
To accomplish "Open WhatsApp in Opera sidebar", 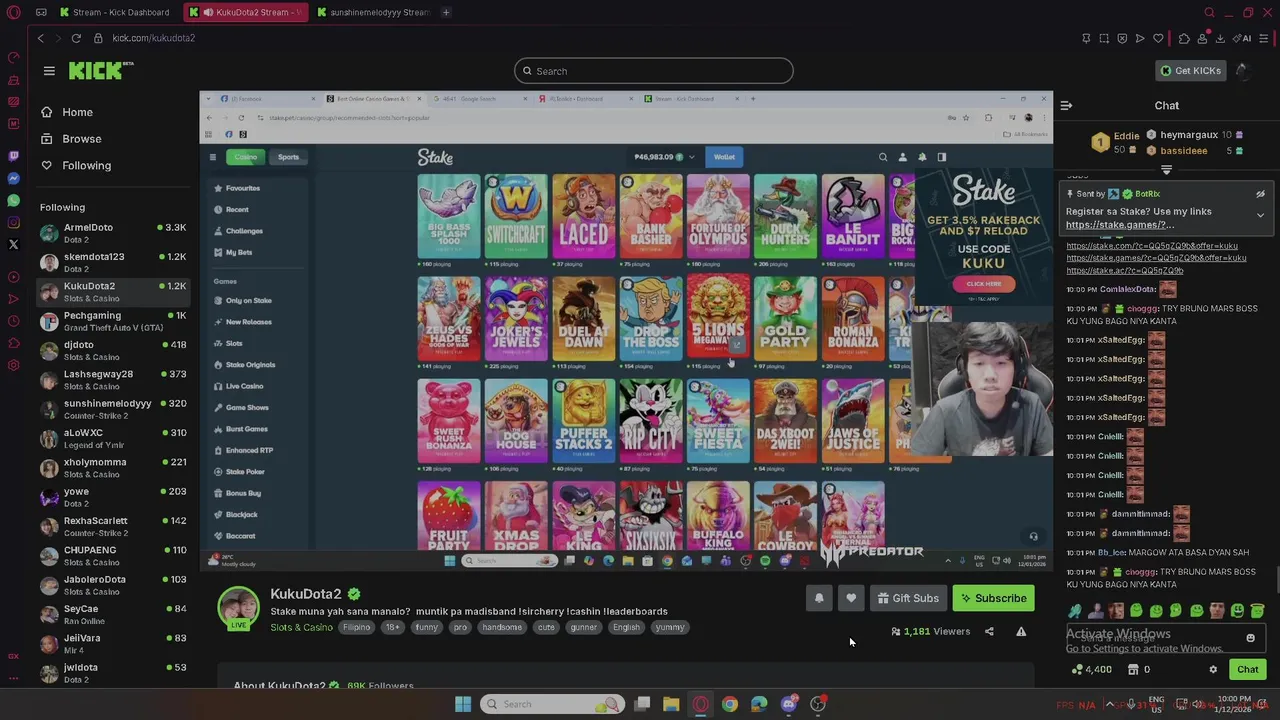I will pos(13,200).
